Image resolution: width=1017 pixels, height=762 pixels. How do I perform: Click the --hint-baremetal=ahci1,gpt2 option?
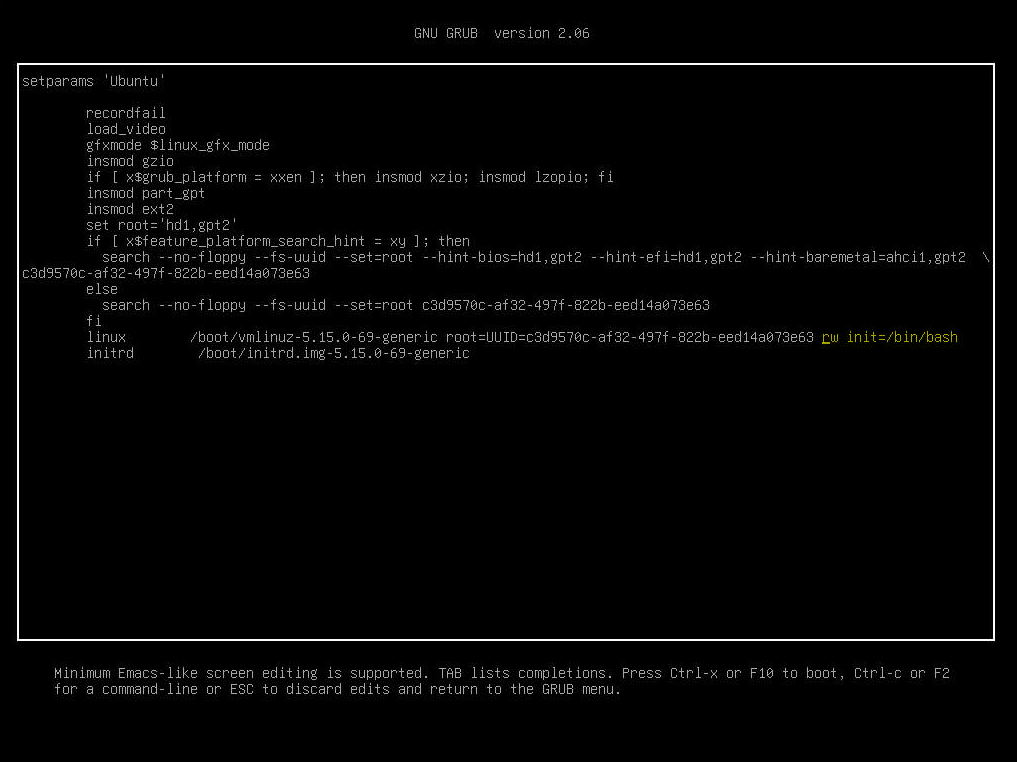coord(857,257)
